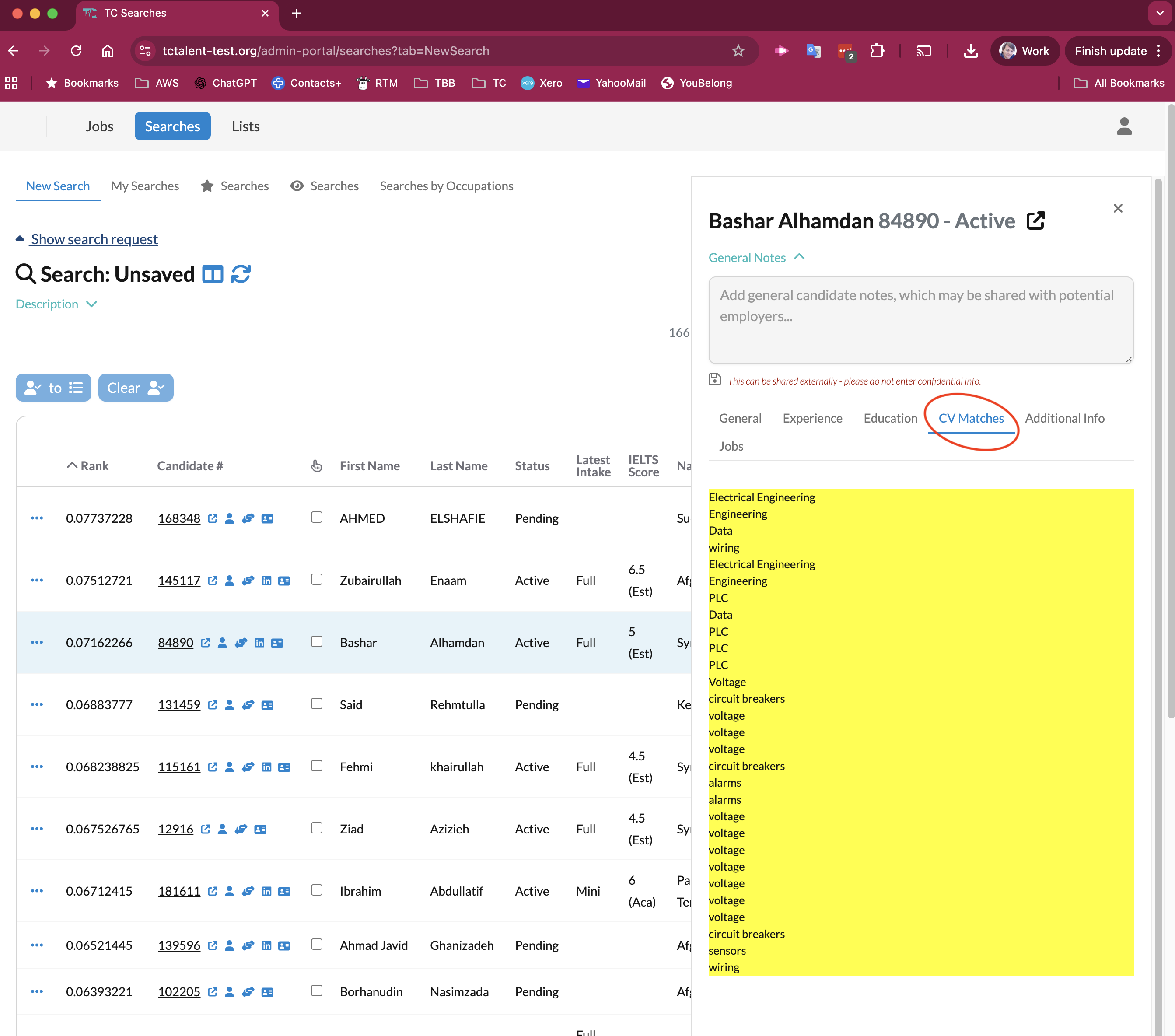Check the checkbox on Bashar Alhamdan's row

pyautogui.click(x=317, y=642)
